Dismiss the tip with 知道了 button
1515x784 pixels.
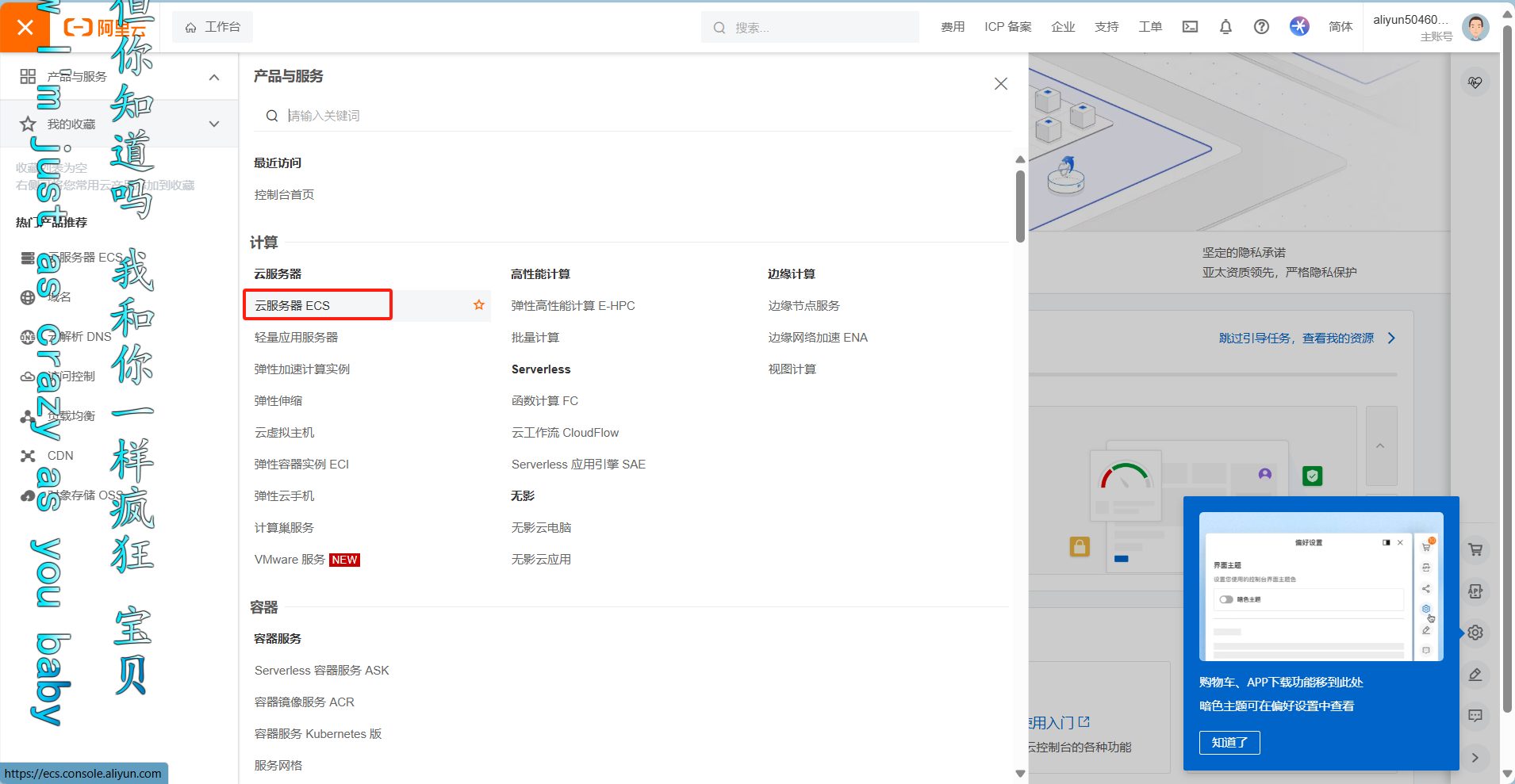(1229, 743)
